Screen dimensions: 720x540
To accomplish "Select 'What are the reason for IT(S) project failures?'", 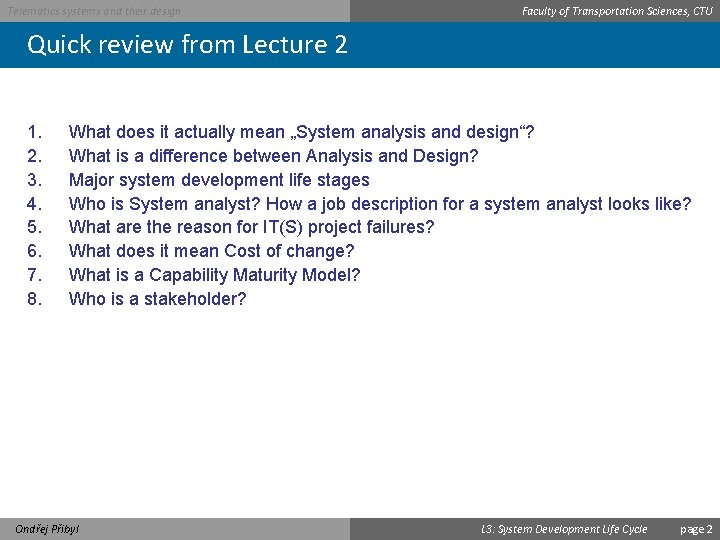I will point(251,227).
